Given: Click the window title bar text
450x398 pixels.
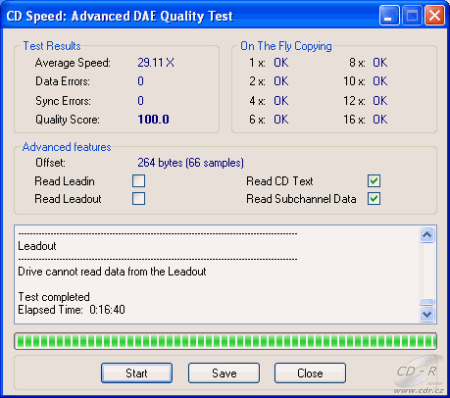Looking at the screenshot, I should [119, 16].
